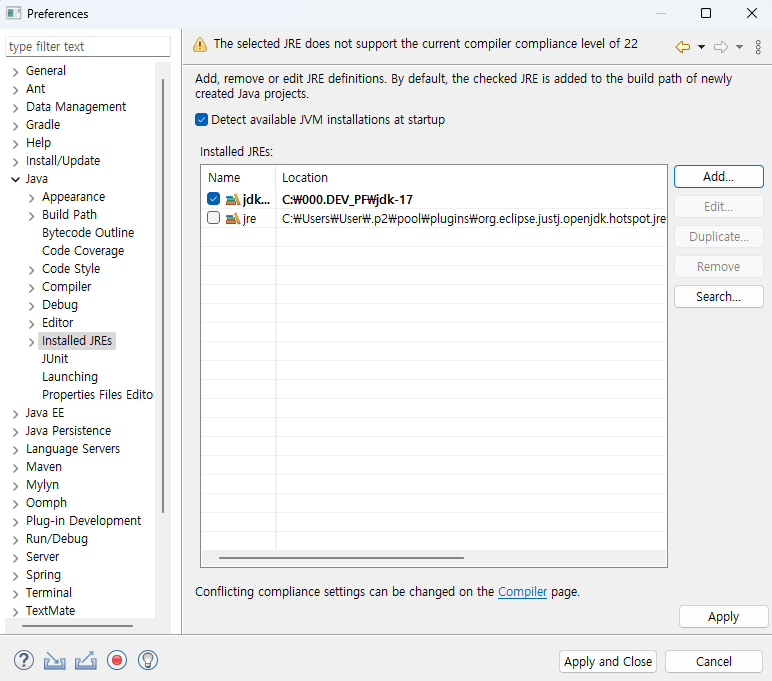The image size is (772, 681).
Task: Open Java EE preferences
Action: click(45, 413)
